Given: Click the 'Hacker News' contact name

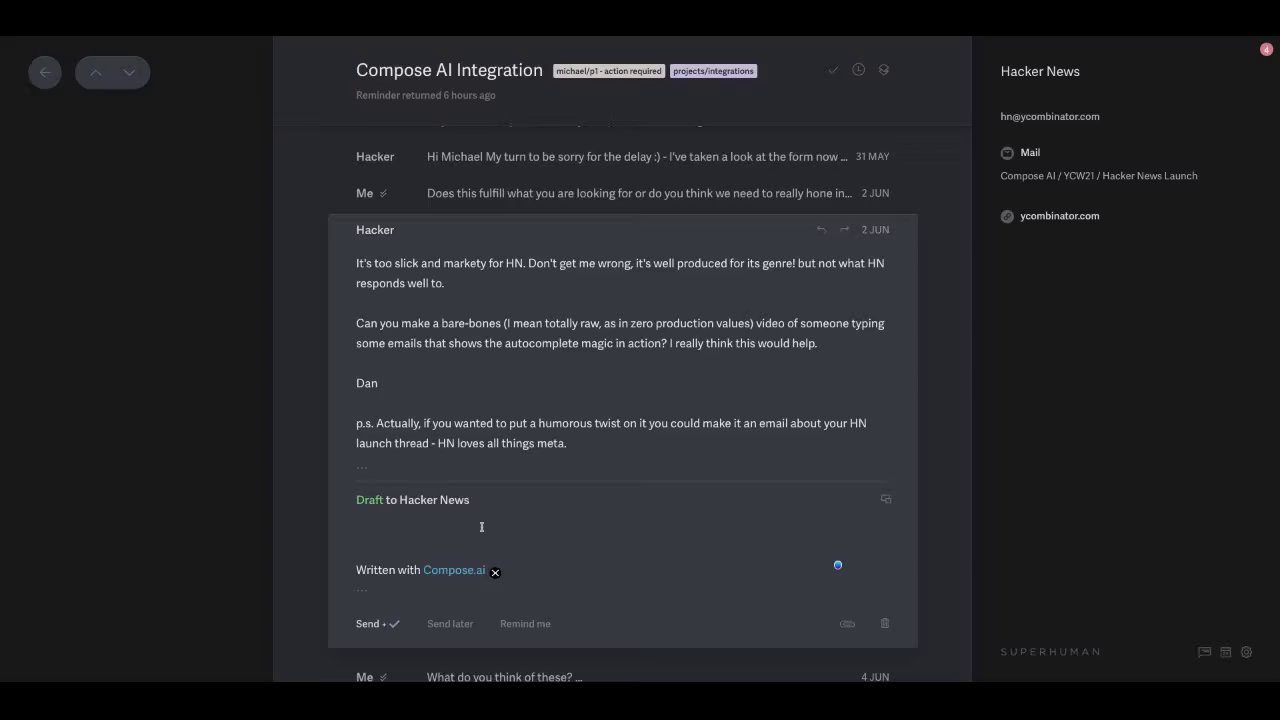Looking at the screenshot, I should click(1040, 71).
